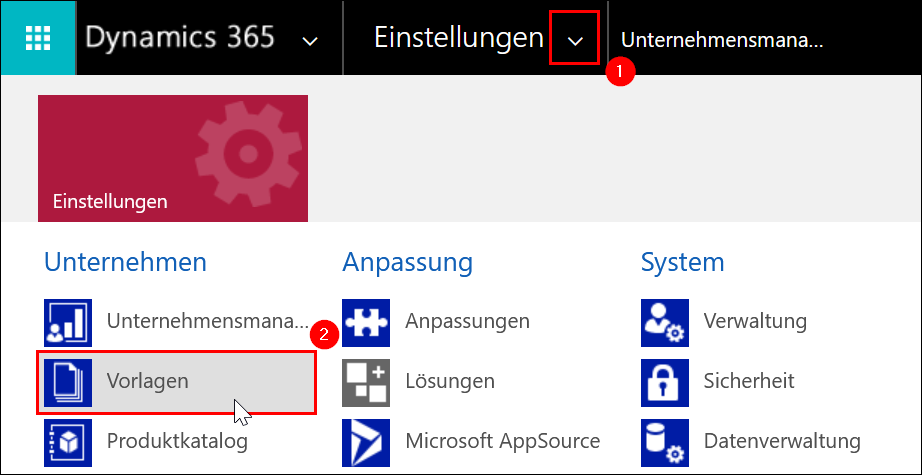
Task: Click the Anpassungen puzzle piece icon
Action: pos(366,323)
